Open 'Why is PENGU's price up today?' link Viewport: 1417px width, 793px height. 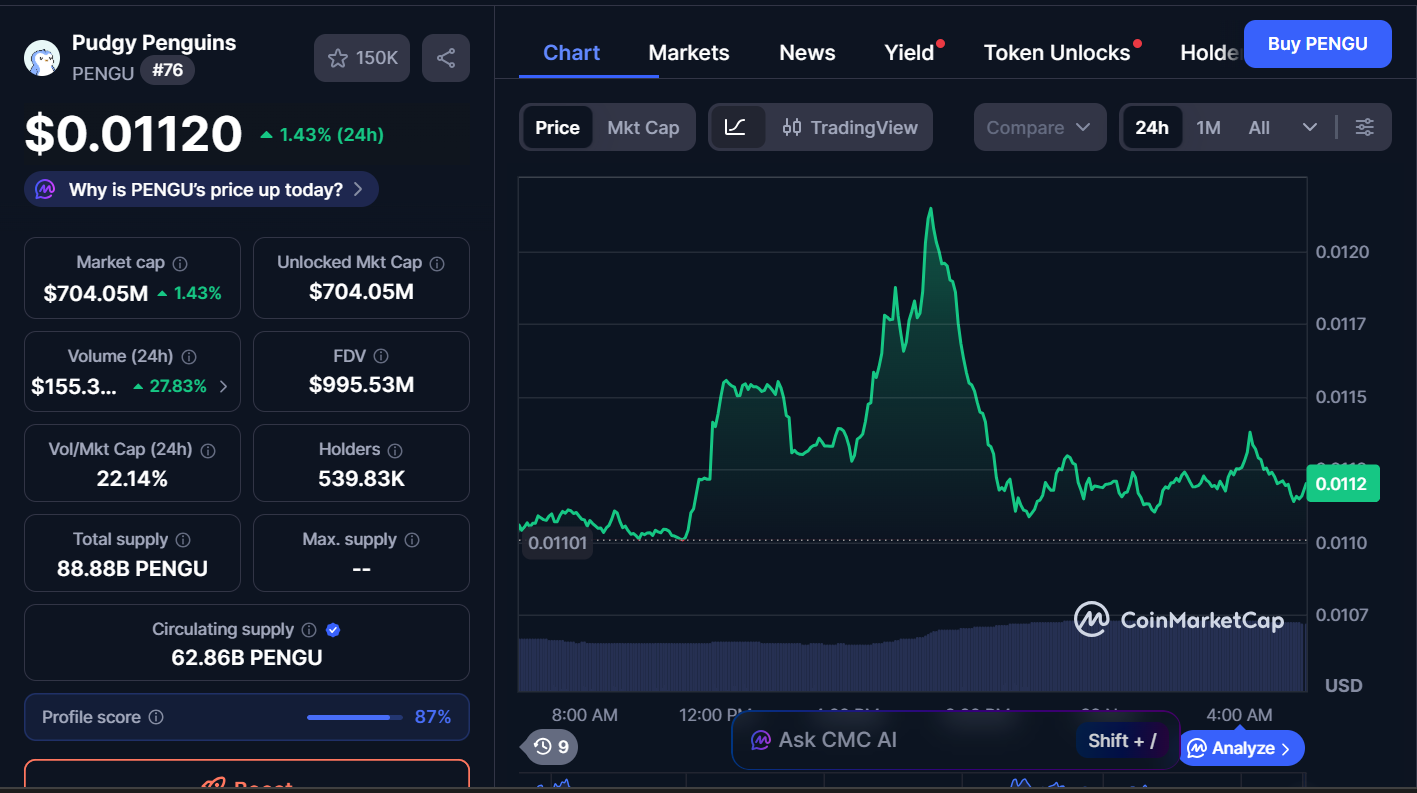(200, 188)
